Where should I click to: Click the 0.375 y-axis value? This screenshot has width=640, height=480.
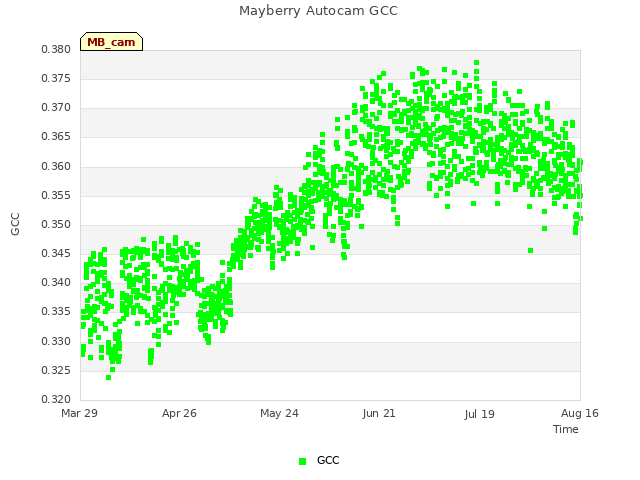[56, 78]
